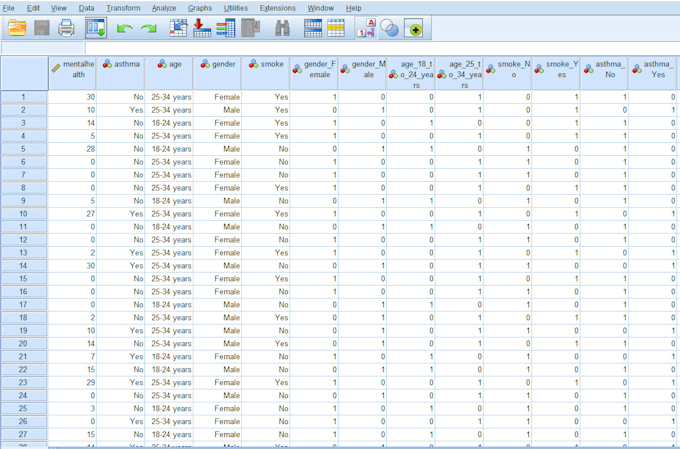Open the Variables info icon
The width and height of the screenshot is (680, 449).
pos(226,28)
